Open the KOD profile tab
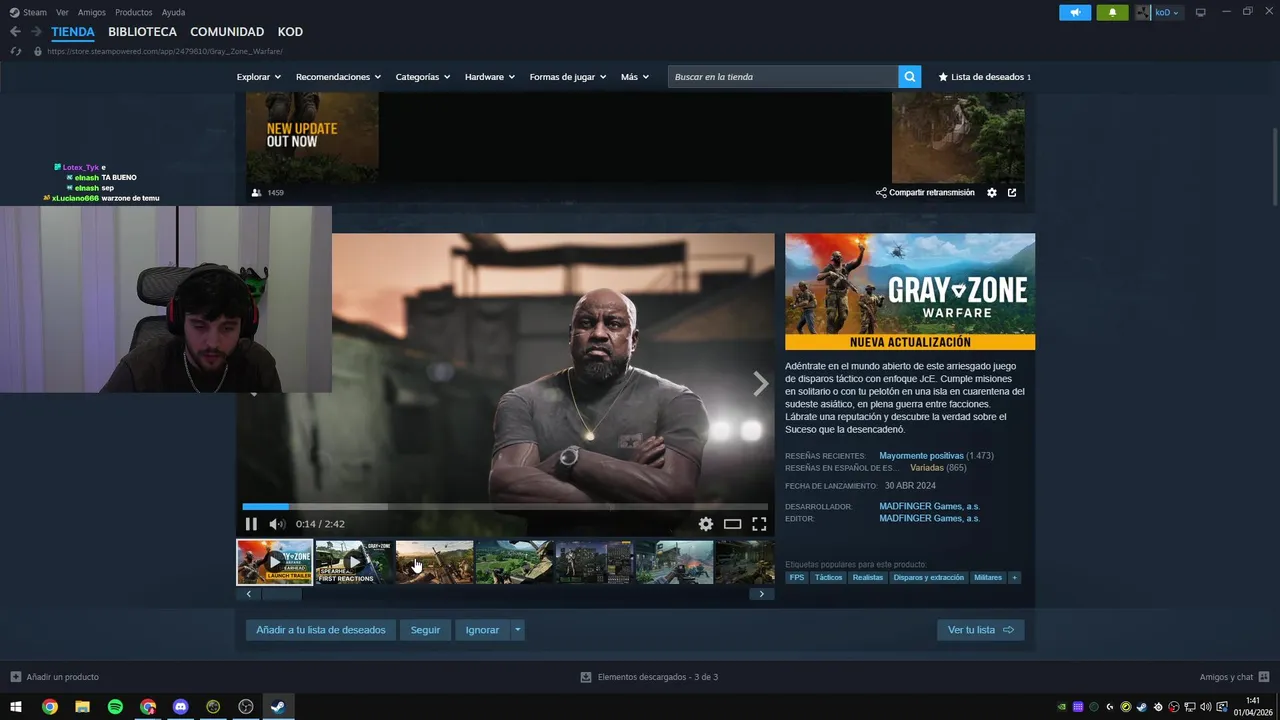The width and height of the screenshot is (1280, 720). click(290, 32)
